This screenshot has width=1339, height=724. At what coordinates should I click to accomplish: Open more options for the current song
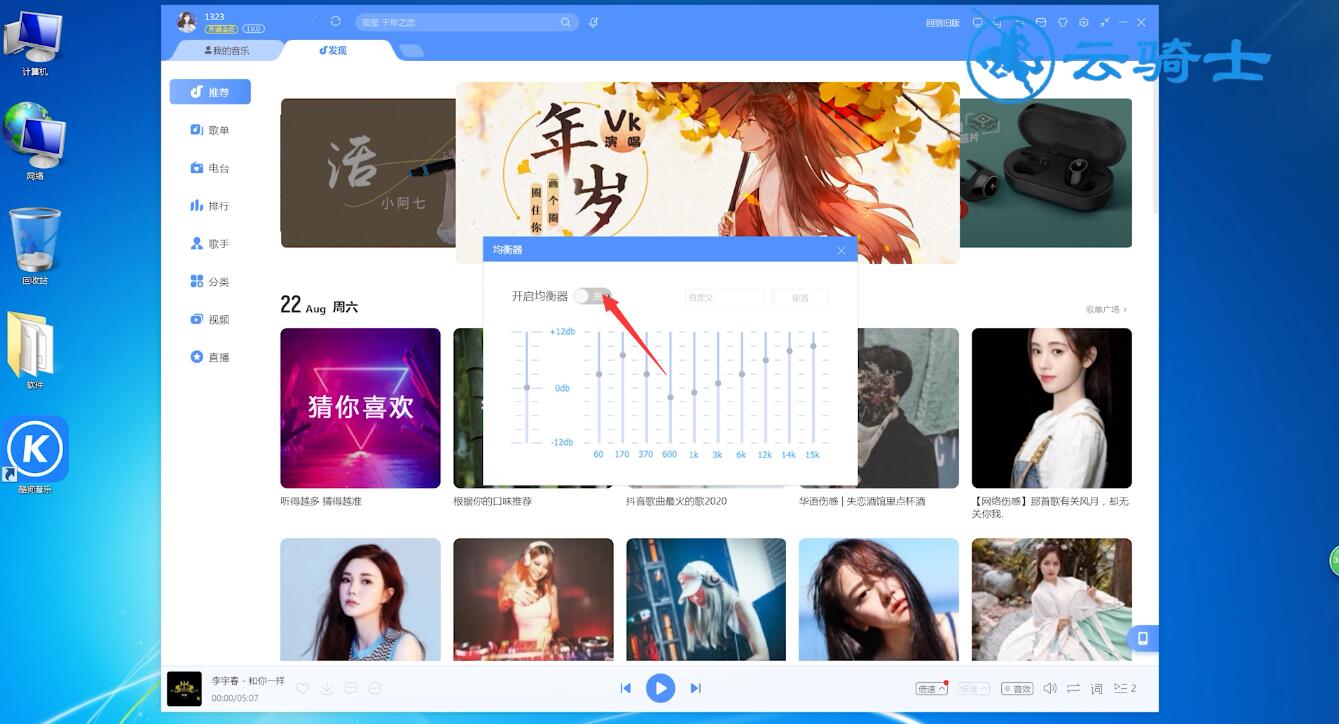click(x=375, y=688)
